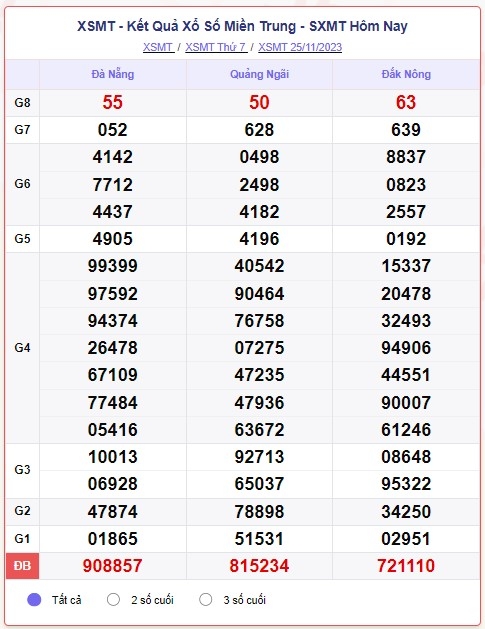Click the G1 row label
The image size is (485, 629).
click(x=22, y=538)
